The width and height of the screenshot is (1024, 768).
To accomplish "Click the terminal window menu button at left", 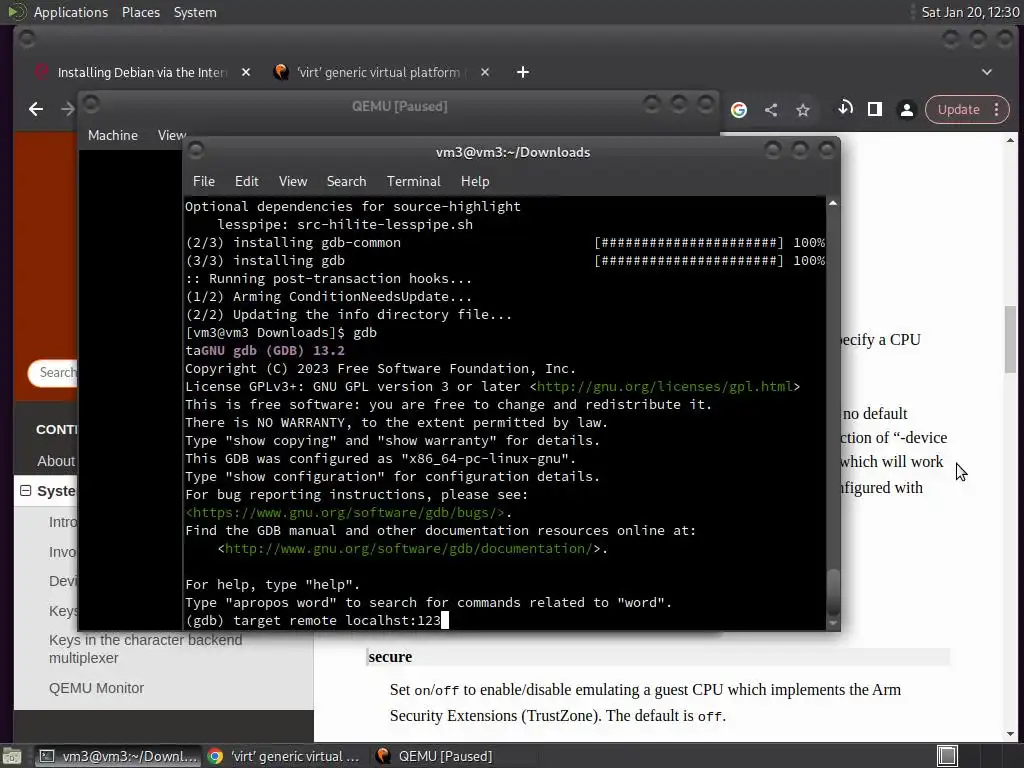I will coord(196,151).
